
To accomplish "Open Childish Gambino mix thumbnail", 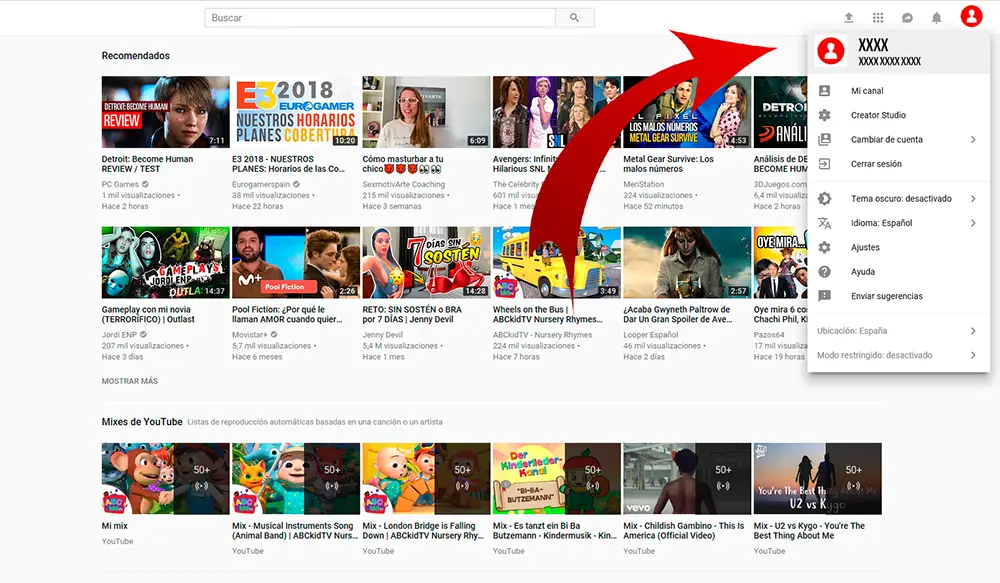I will tap(687, 478).
